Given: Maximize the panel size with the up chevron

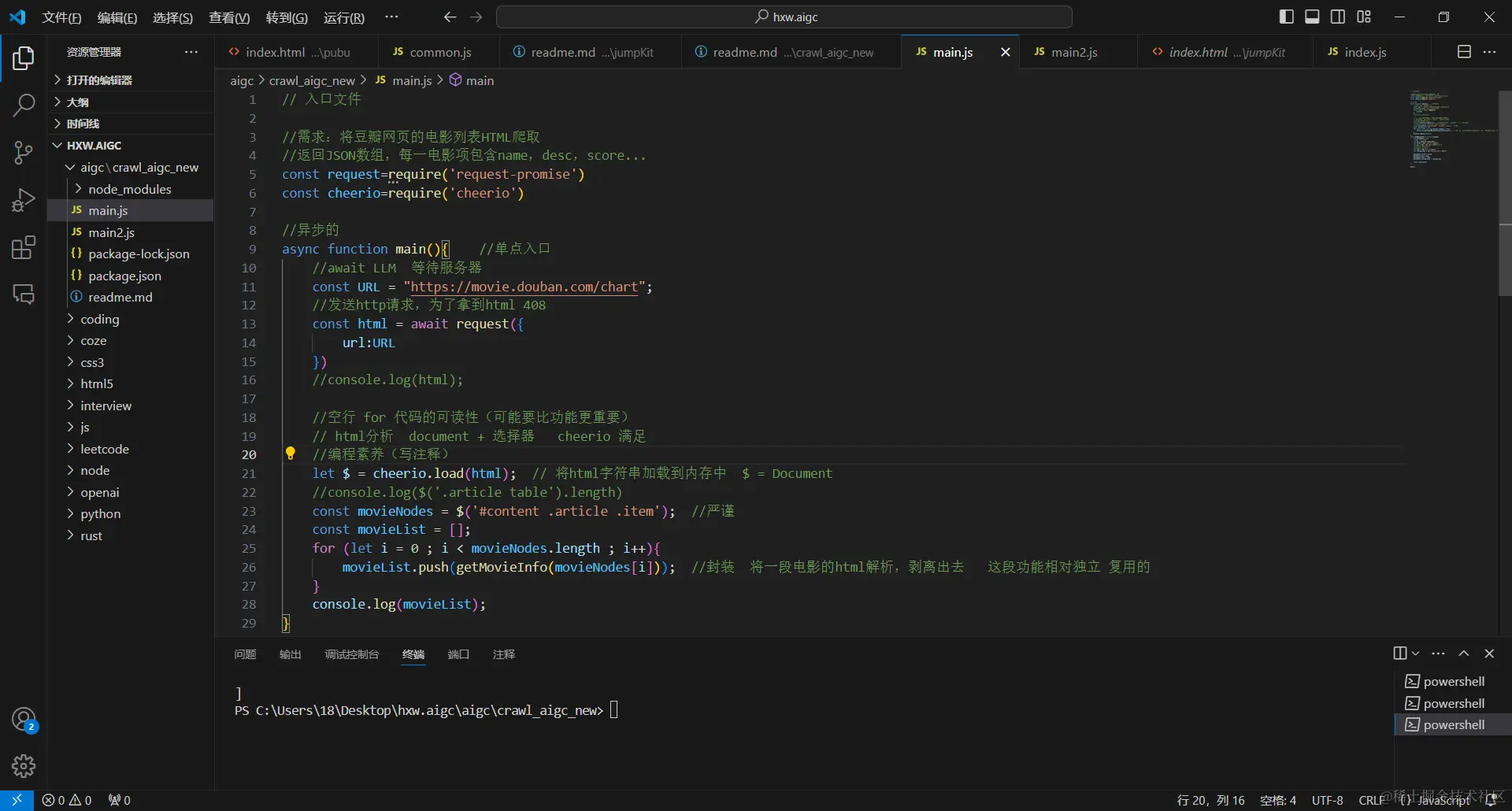Looking at the screenshot, I should 1464,654.
